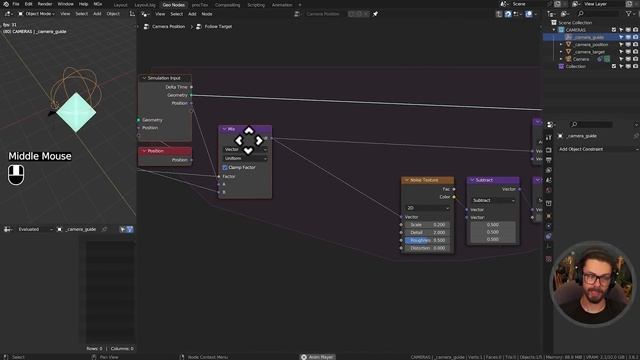Screen dimensions: 640x360
Task: Adjust the Noise Texture Roughness slider
Action: pos(427,240)
